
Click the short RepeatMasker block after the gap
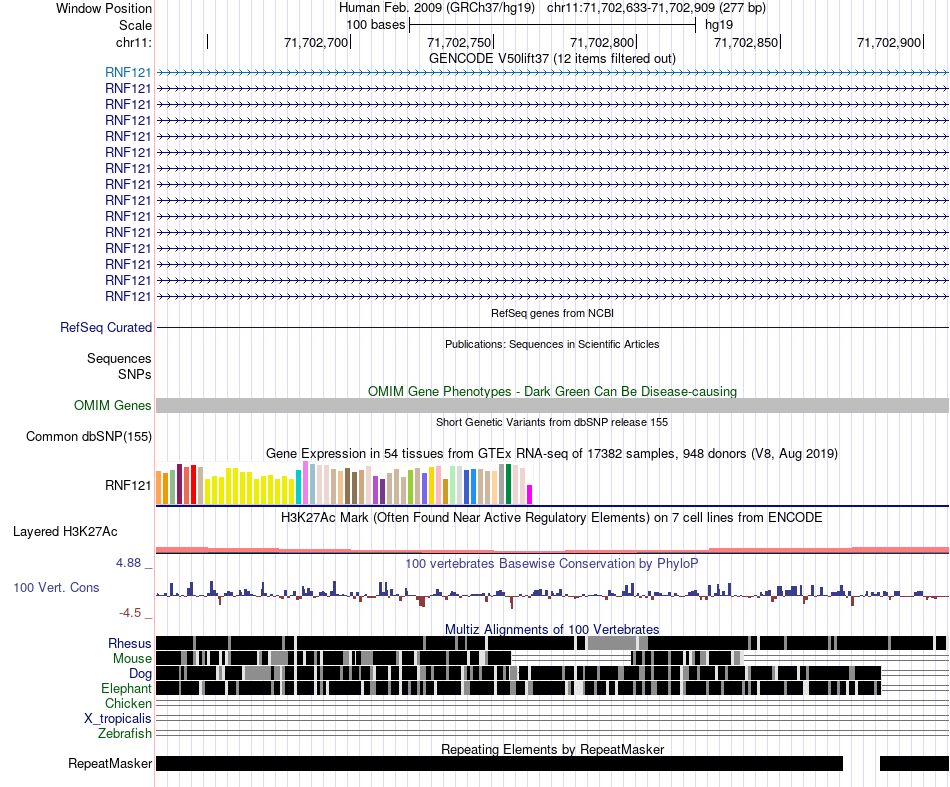(914, 763)
